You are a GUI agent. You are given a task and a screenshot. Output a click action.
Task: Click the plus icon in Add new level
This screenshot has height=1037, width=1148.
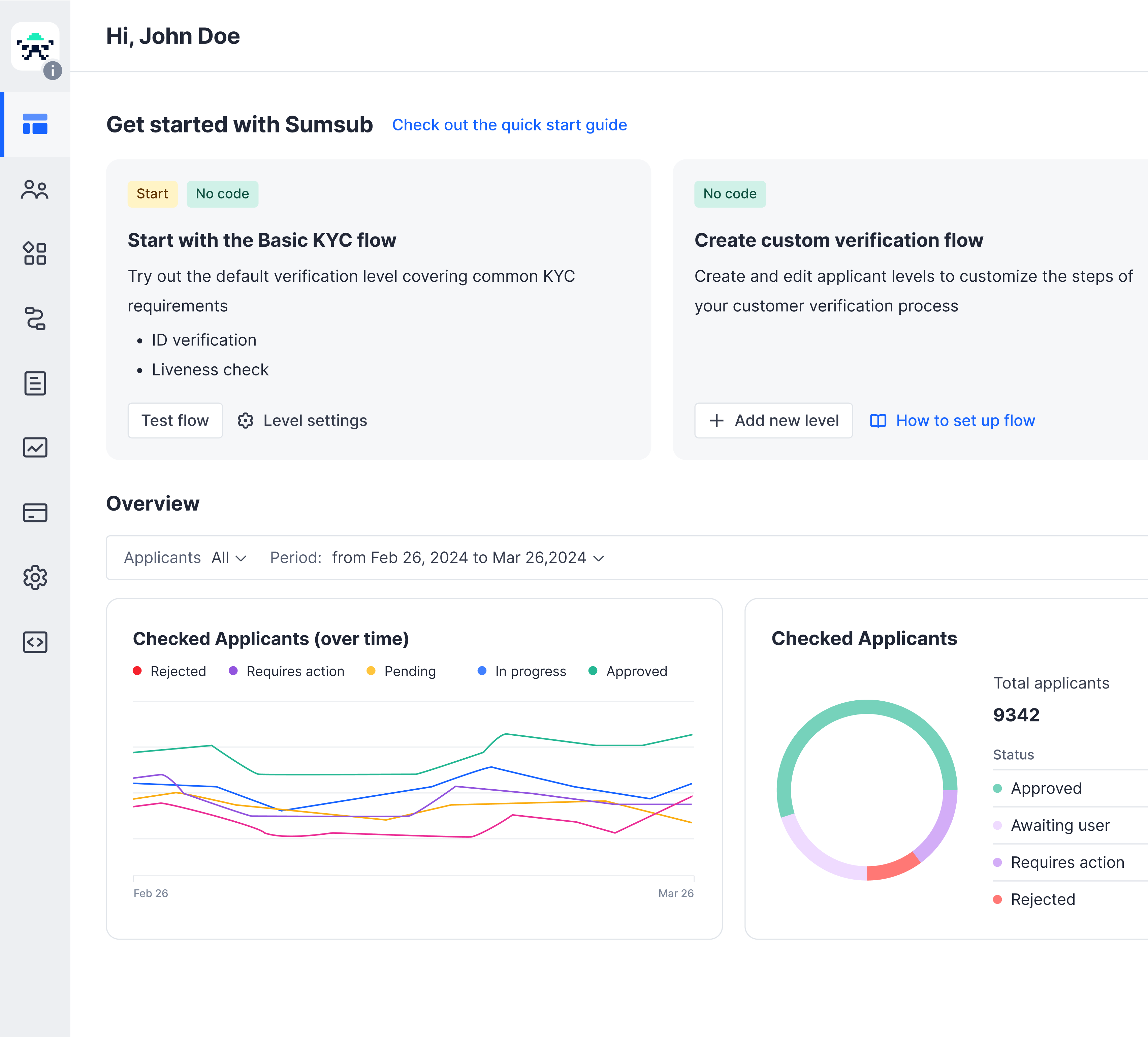tap(716, 421)
